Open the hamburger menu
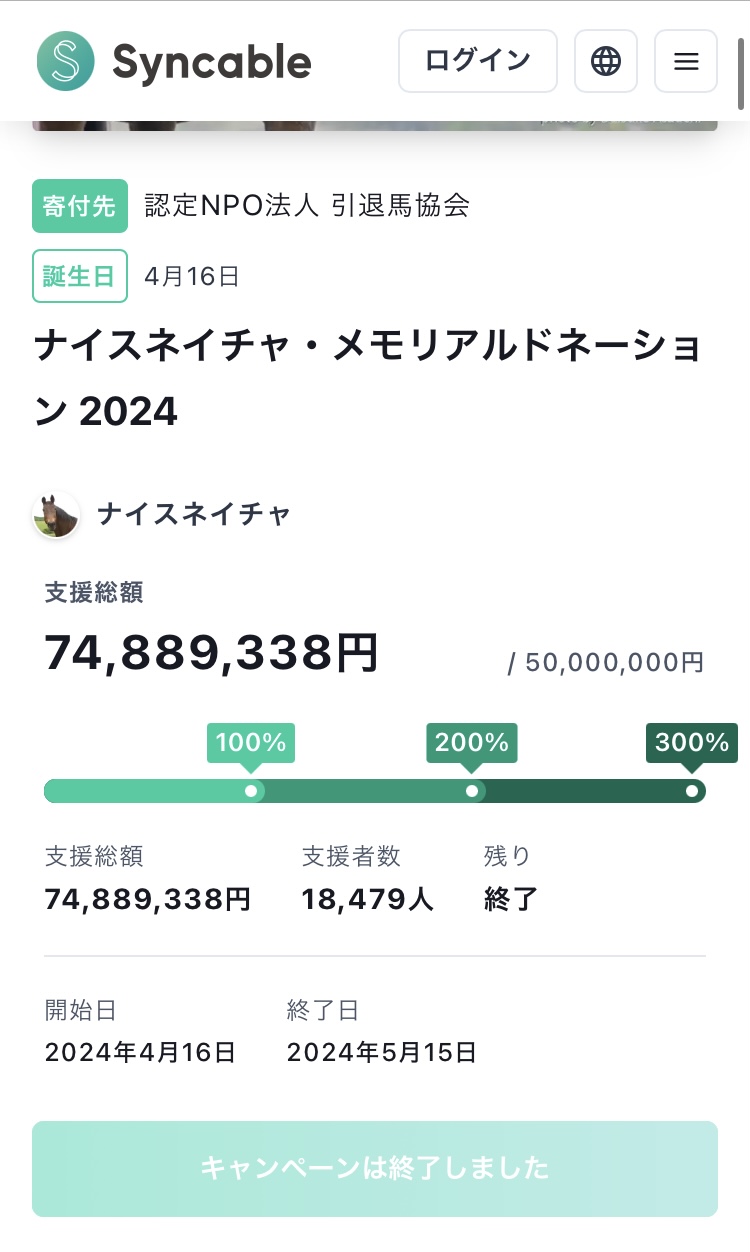This screenshot has height=1252, width=750. click(685, 61)
